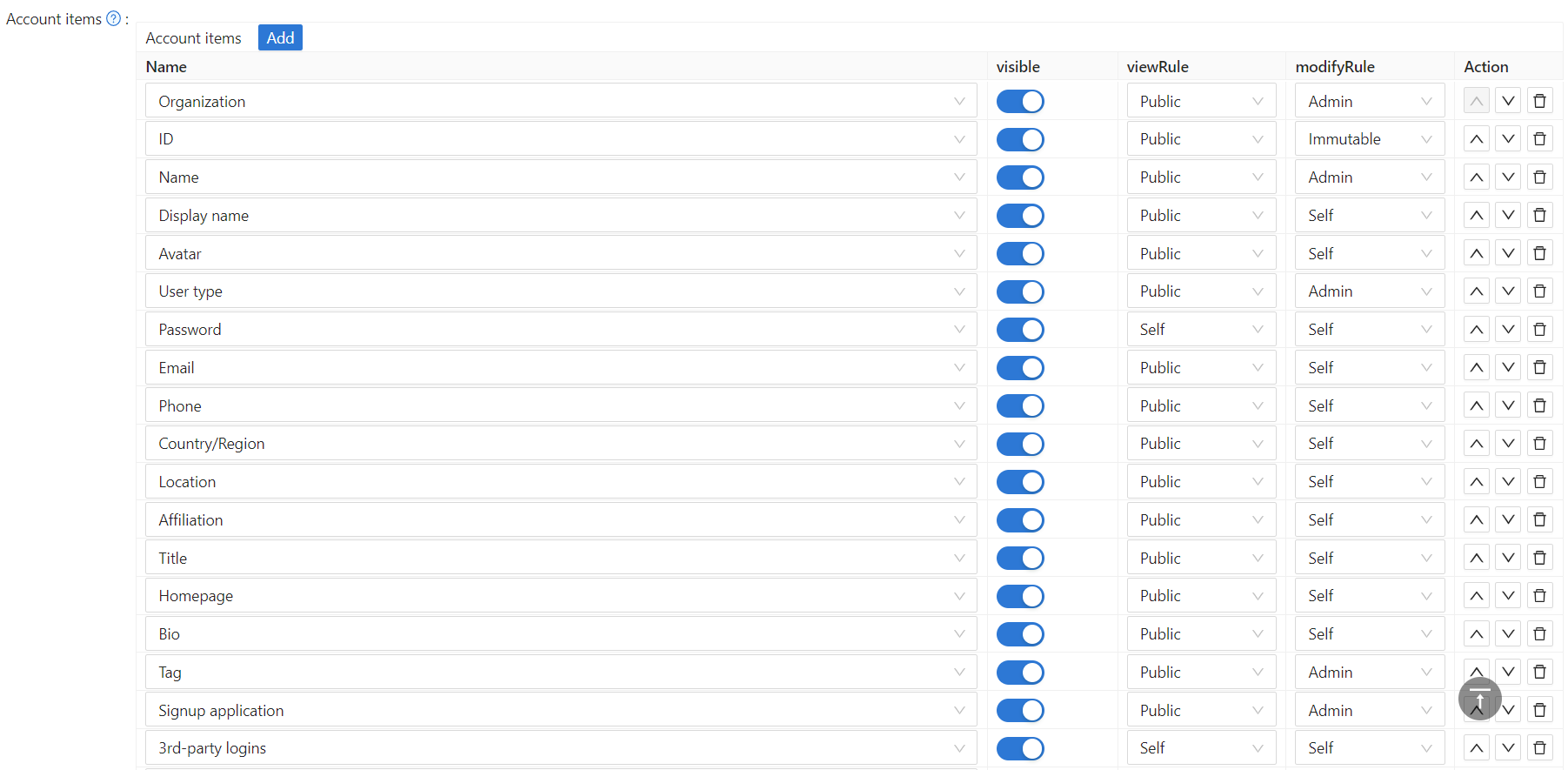The width and height of the screenshot is (1568, 770).
Task: Open help tooltip next to Account items
Action: 113,19
